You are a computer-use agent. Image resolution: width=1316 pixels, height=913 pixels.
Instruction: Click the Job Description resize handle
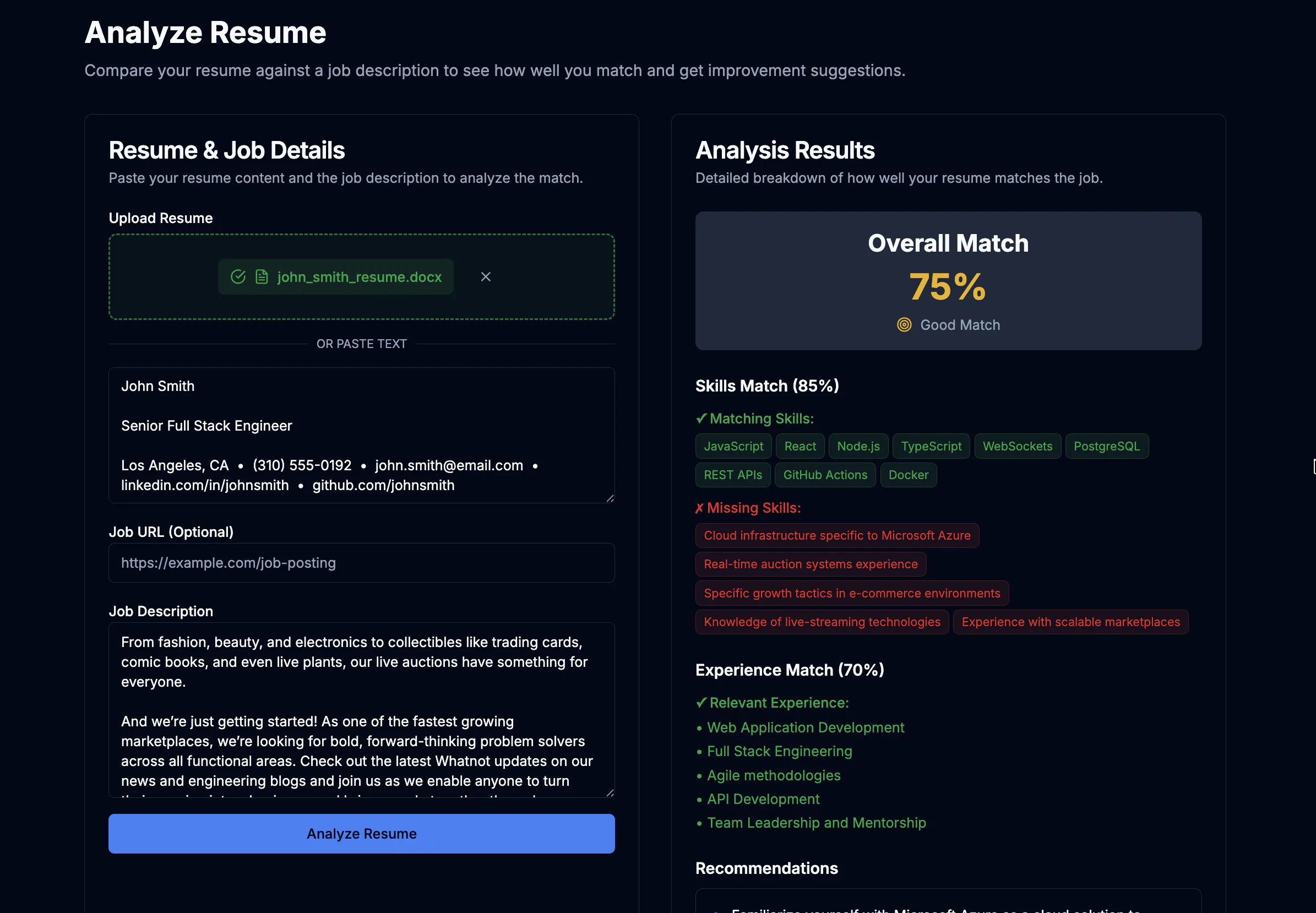[x=610, y=792]
